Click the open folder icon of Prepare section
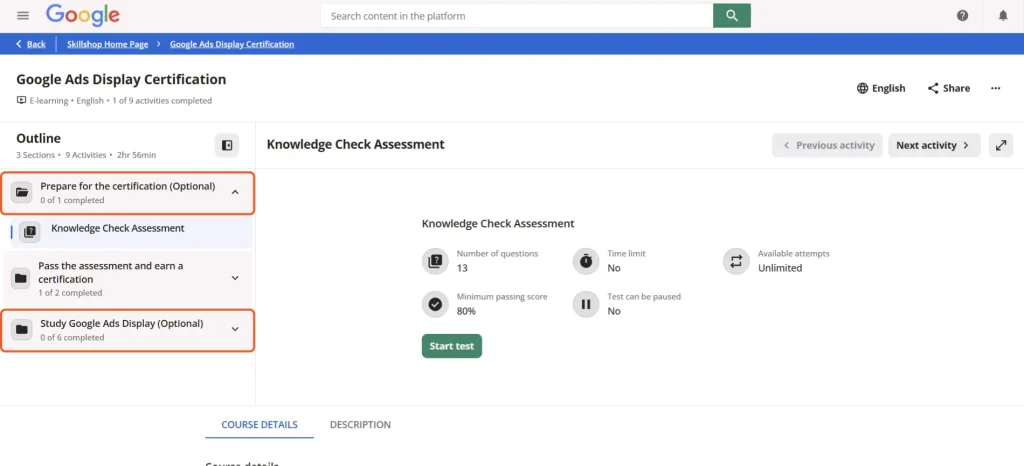1024x466 pixels. [22, 193]
